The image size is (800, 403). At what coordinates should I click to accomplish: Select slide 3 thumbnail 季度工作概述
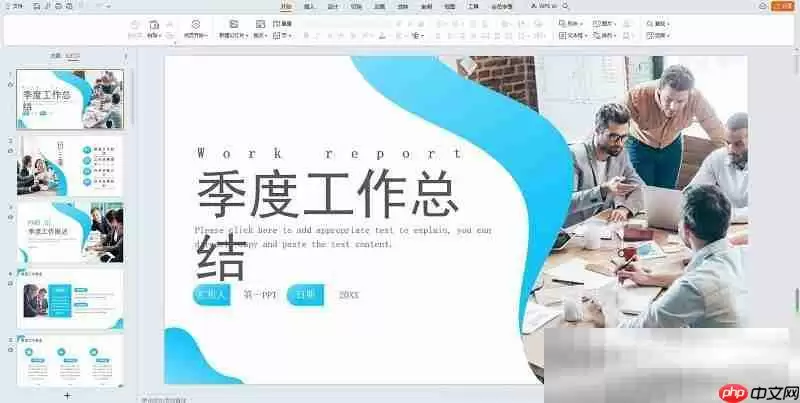click(70, 233)
